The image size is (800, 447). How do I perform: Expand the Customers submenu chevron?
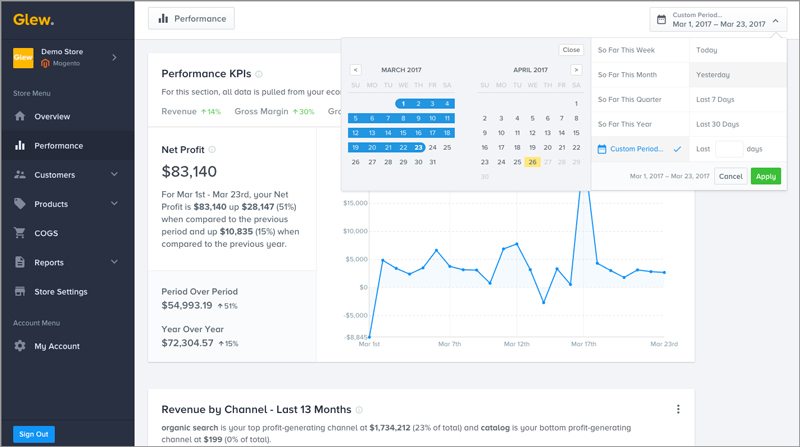pyautogui.click(x=114, y=174)
